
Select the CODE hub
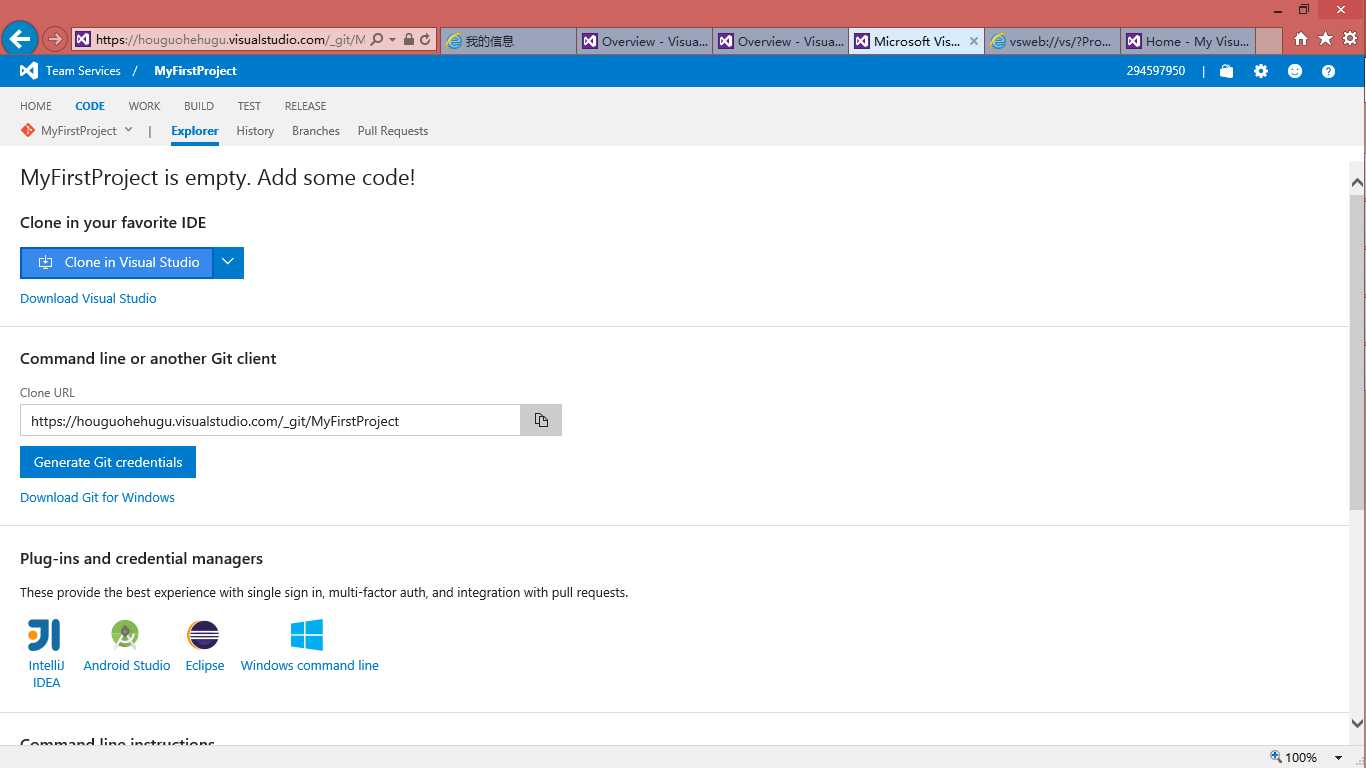click(90, 106)
